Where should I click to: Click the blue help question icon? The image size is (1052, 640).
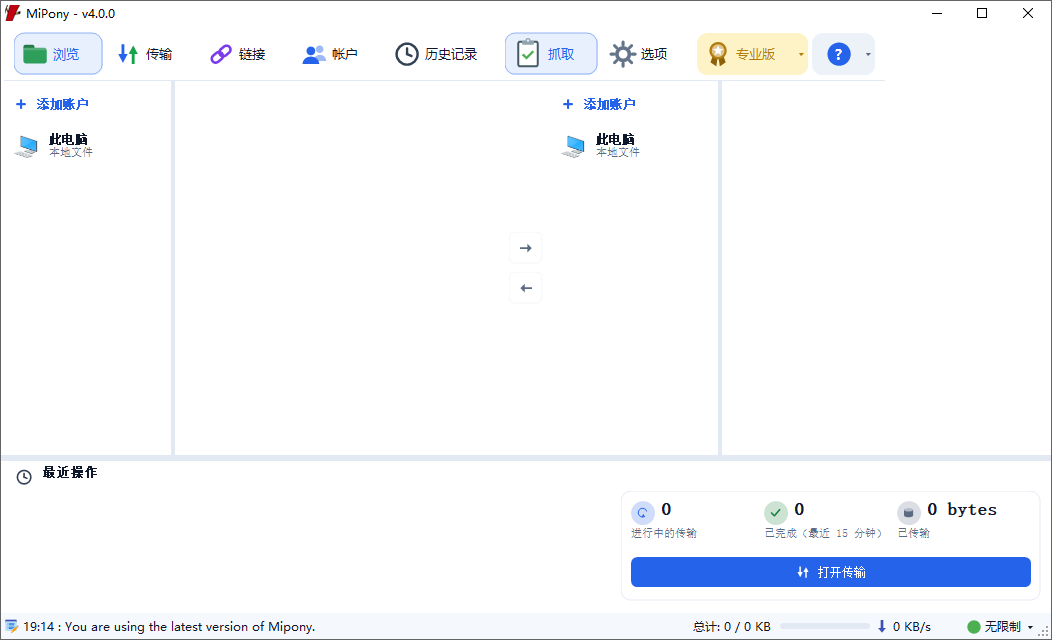tap(839, 54)
